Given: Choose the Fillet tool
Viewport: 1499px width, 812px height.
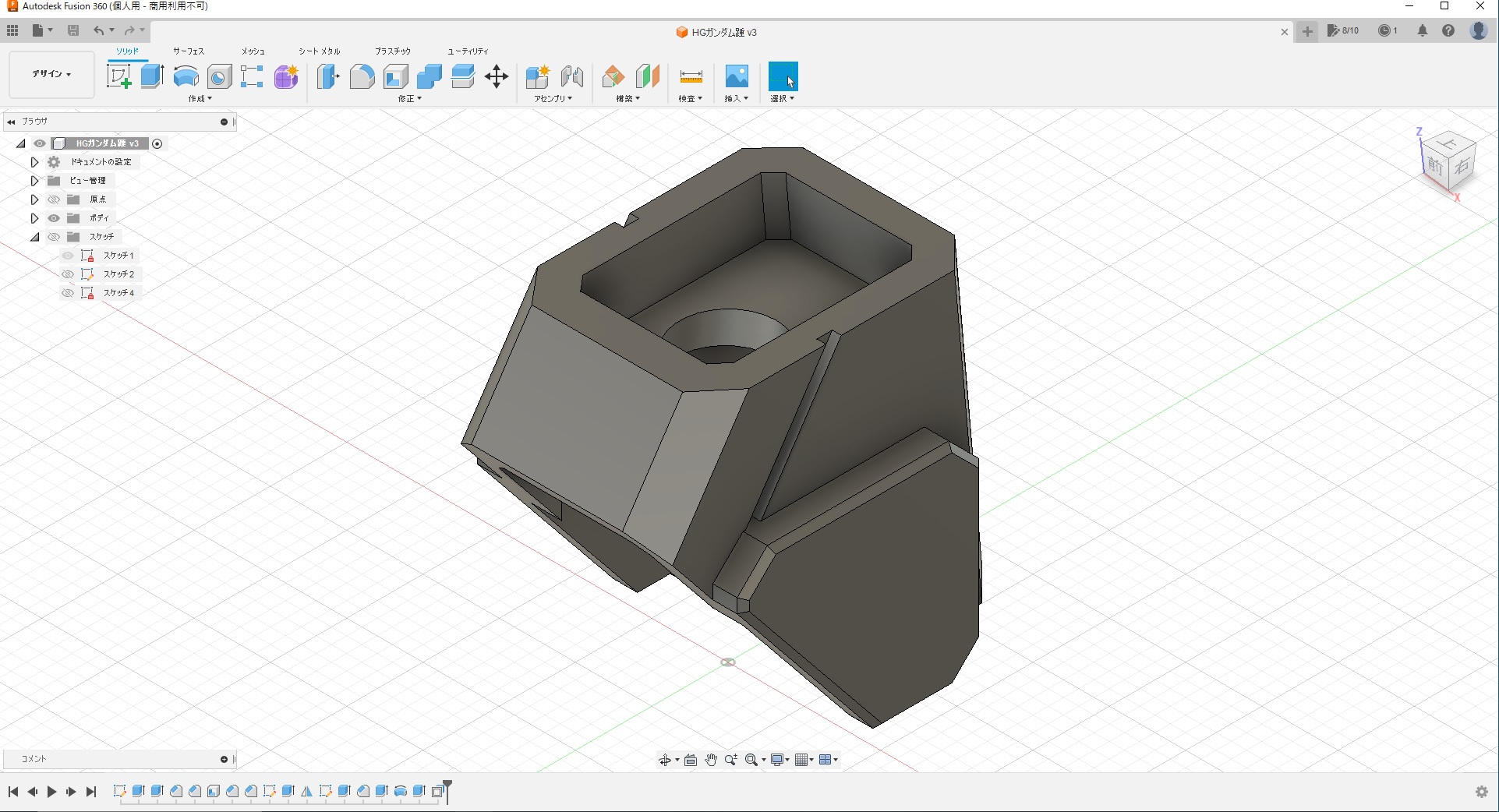Looking at the screenshot, I should (362, 76).
